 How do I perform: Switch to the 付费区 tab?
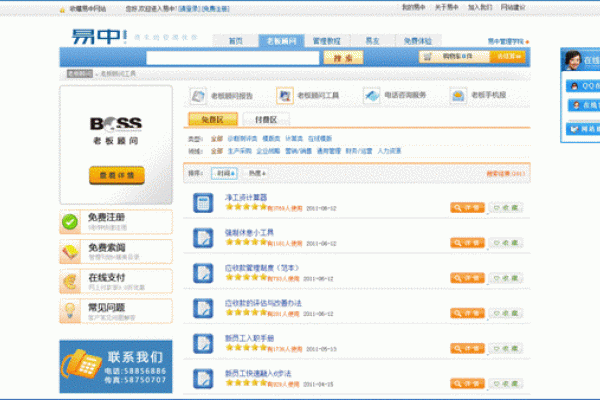266,120
